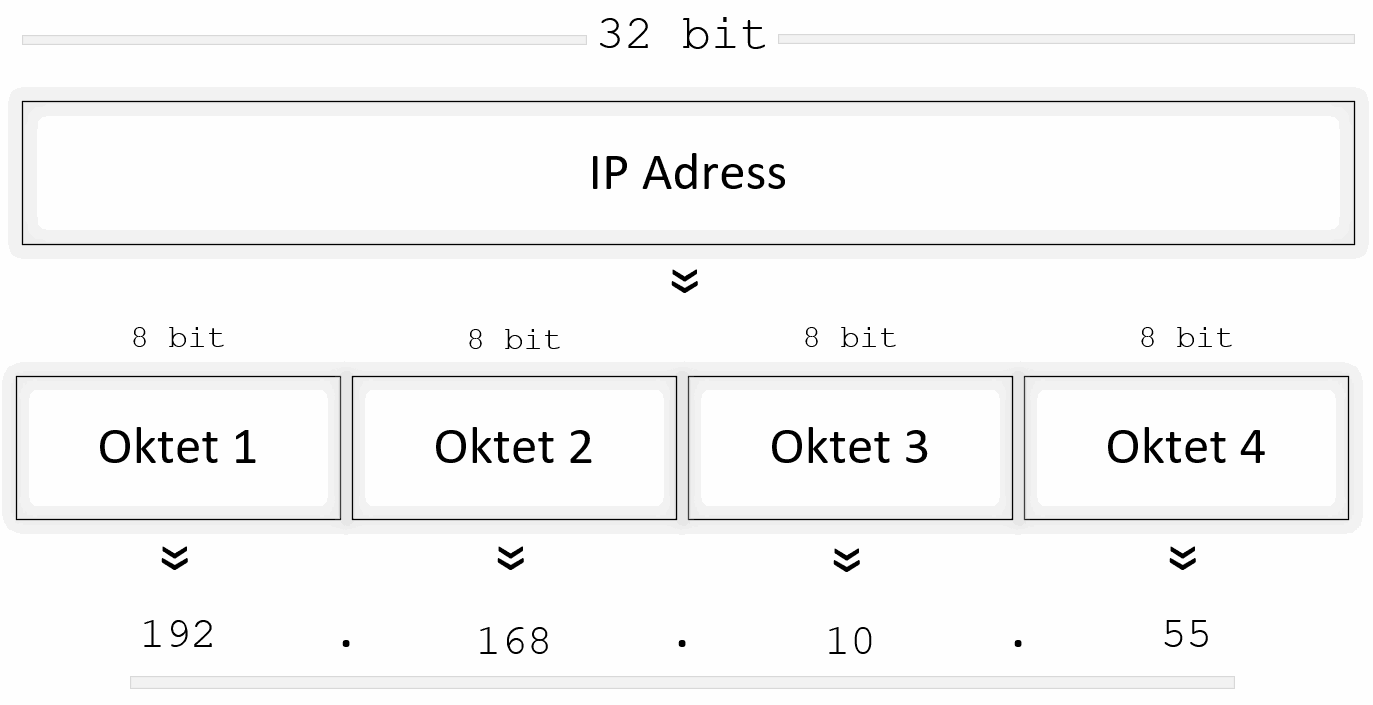Viewport: 1373px width, 705px height.
Task: Select the Oktet 1 box
Action: pos(178,447)
